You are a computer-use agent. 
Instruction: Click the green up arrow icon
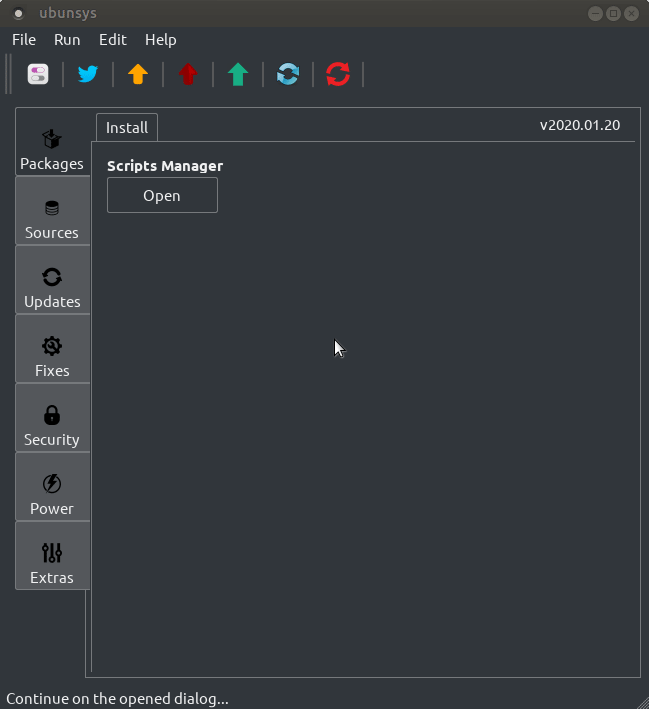(238, 74)
